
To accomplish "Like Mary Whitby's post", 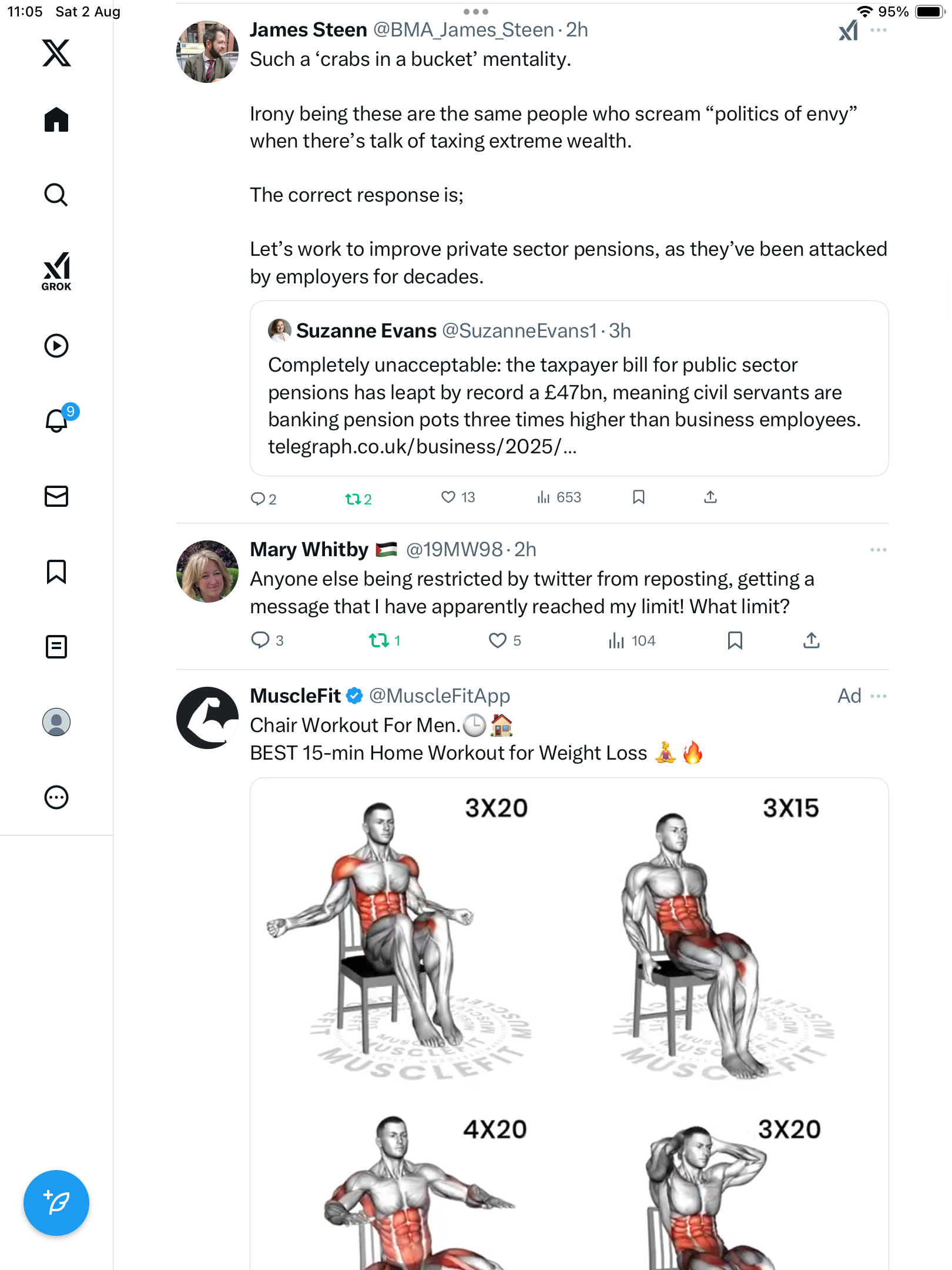I will click(498, 640).
